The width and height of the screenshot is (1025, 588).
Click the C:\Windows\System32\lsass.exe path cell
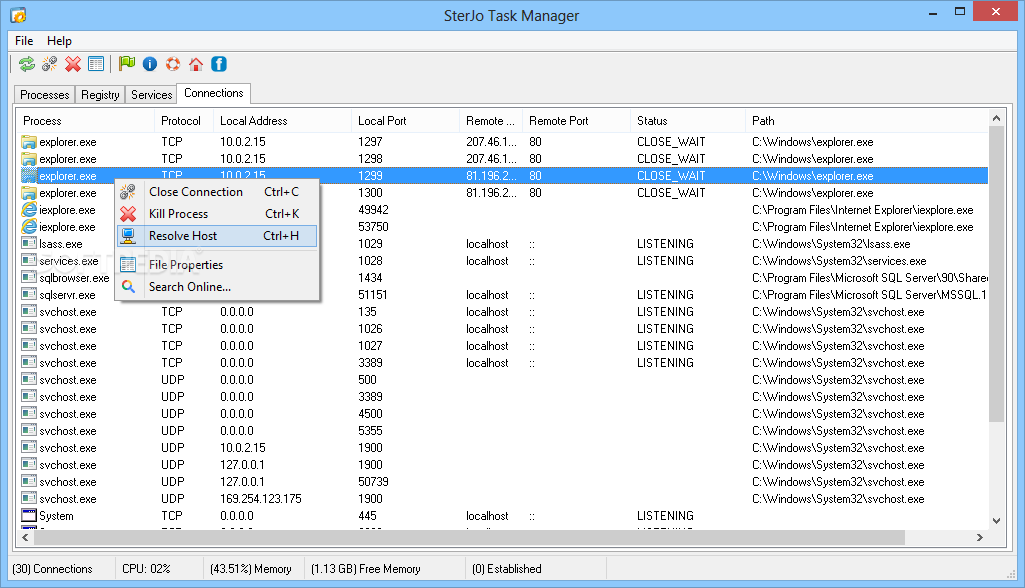[x=831, y=244]
